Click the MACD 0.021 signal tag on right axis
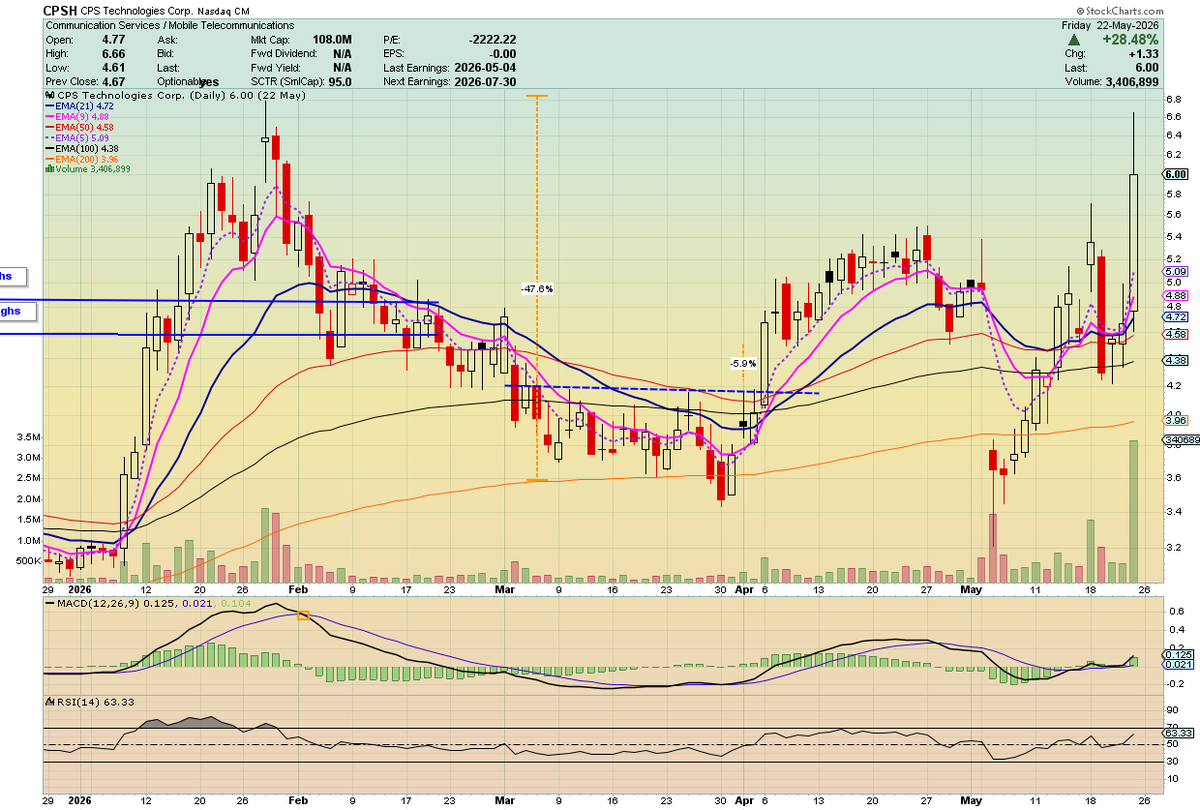 [x=1176, y=666]
